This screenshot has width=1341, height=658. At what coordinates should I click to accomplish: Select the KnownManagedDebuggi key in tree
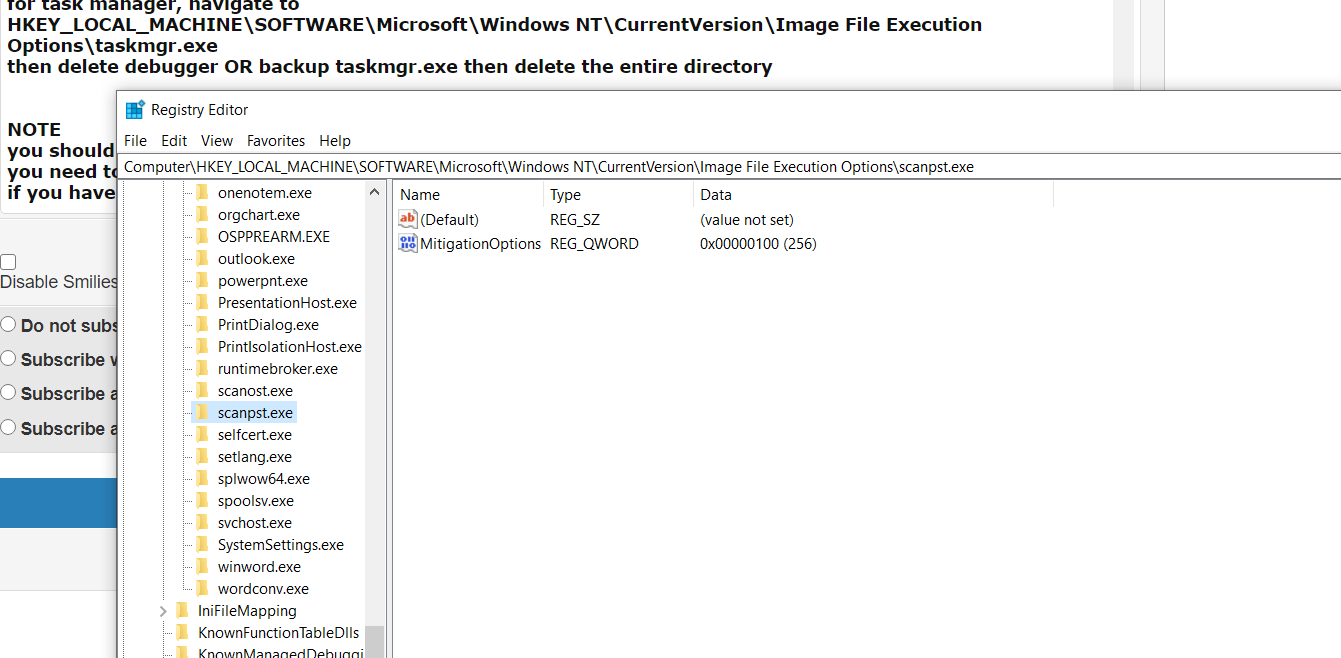tap(280, 653)
